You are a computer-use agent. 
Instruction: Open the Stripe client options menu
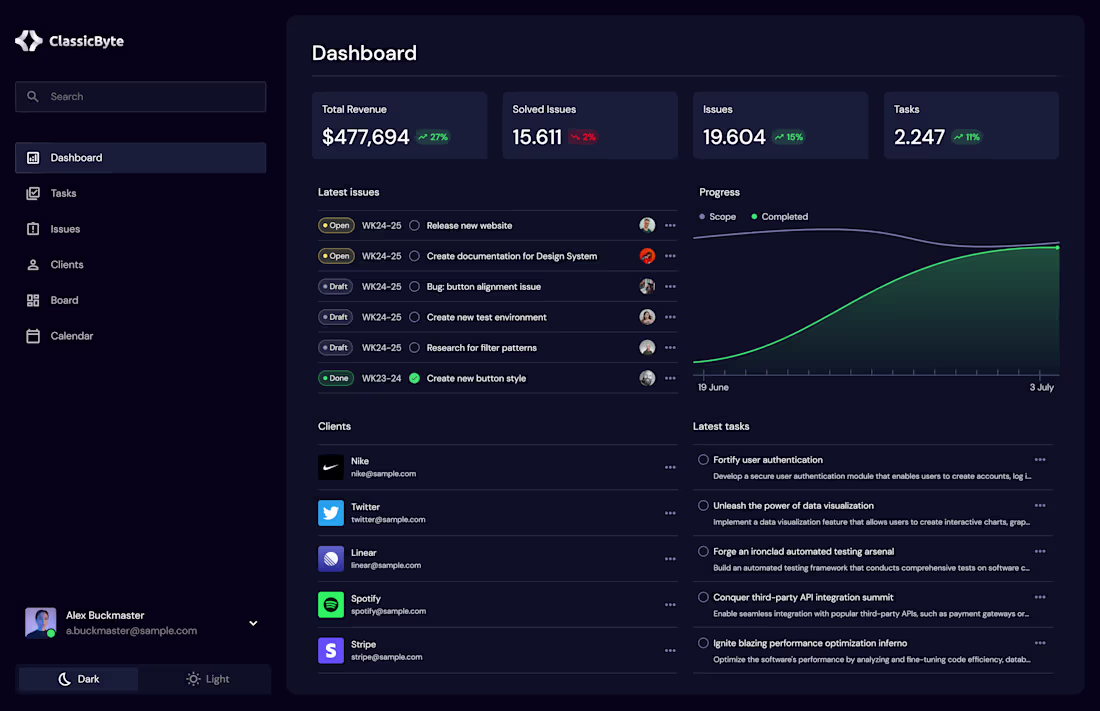click(670, 651)
